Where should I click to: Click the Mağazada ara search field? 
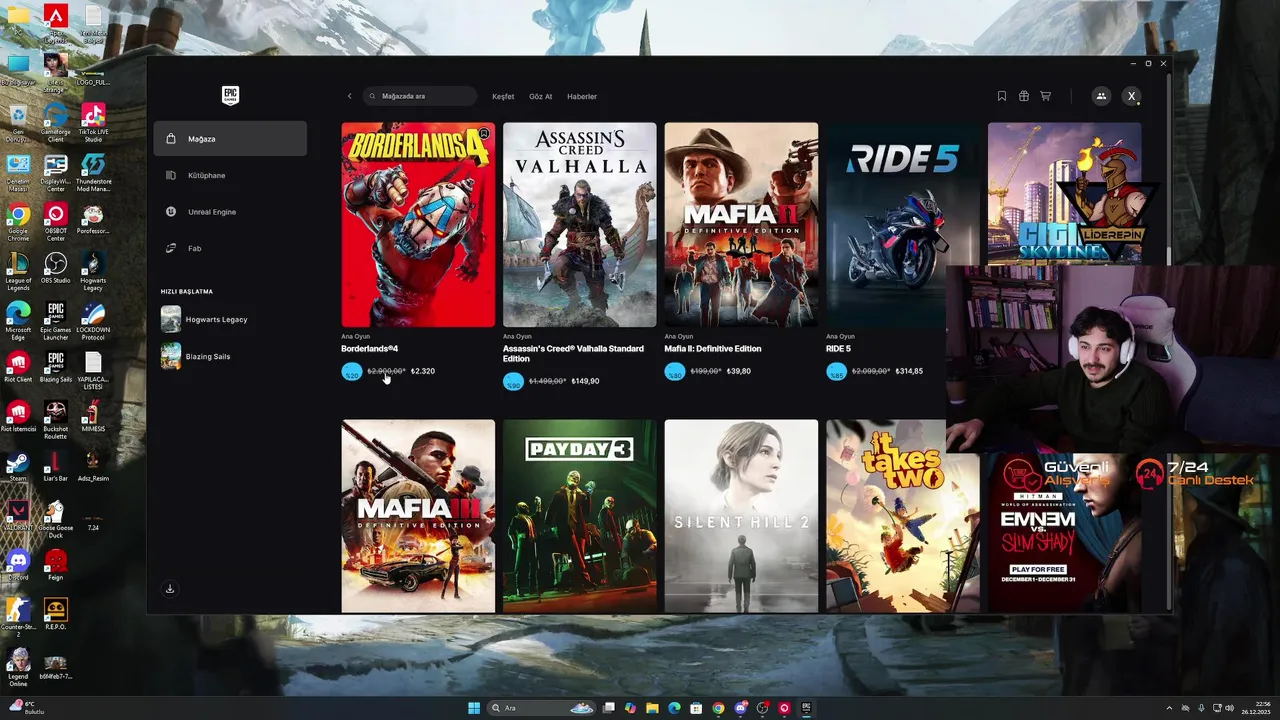pyautogui.click(x=420, y=96)
